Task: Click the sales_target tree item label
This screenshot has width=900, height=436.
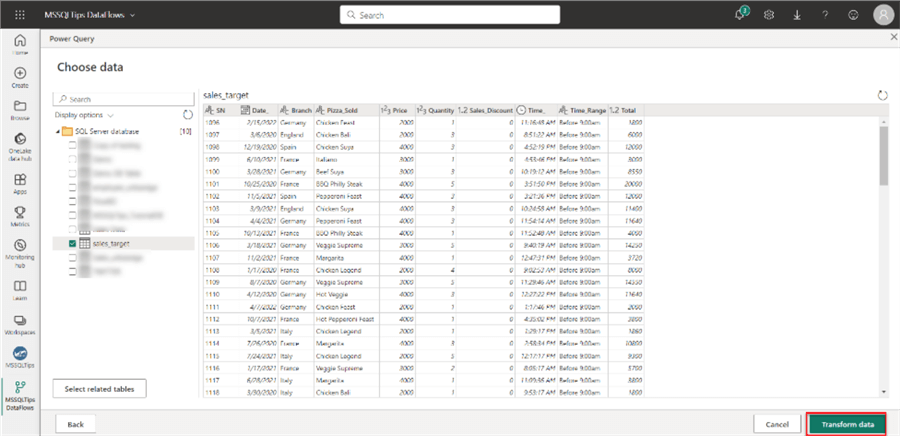Action: (111, 243)
